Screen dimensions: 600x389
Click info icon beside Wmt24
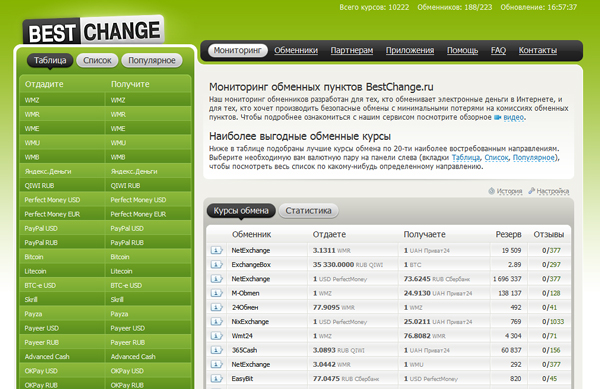(x=216, y=336)
